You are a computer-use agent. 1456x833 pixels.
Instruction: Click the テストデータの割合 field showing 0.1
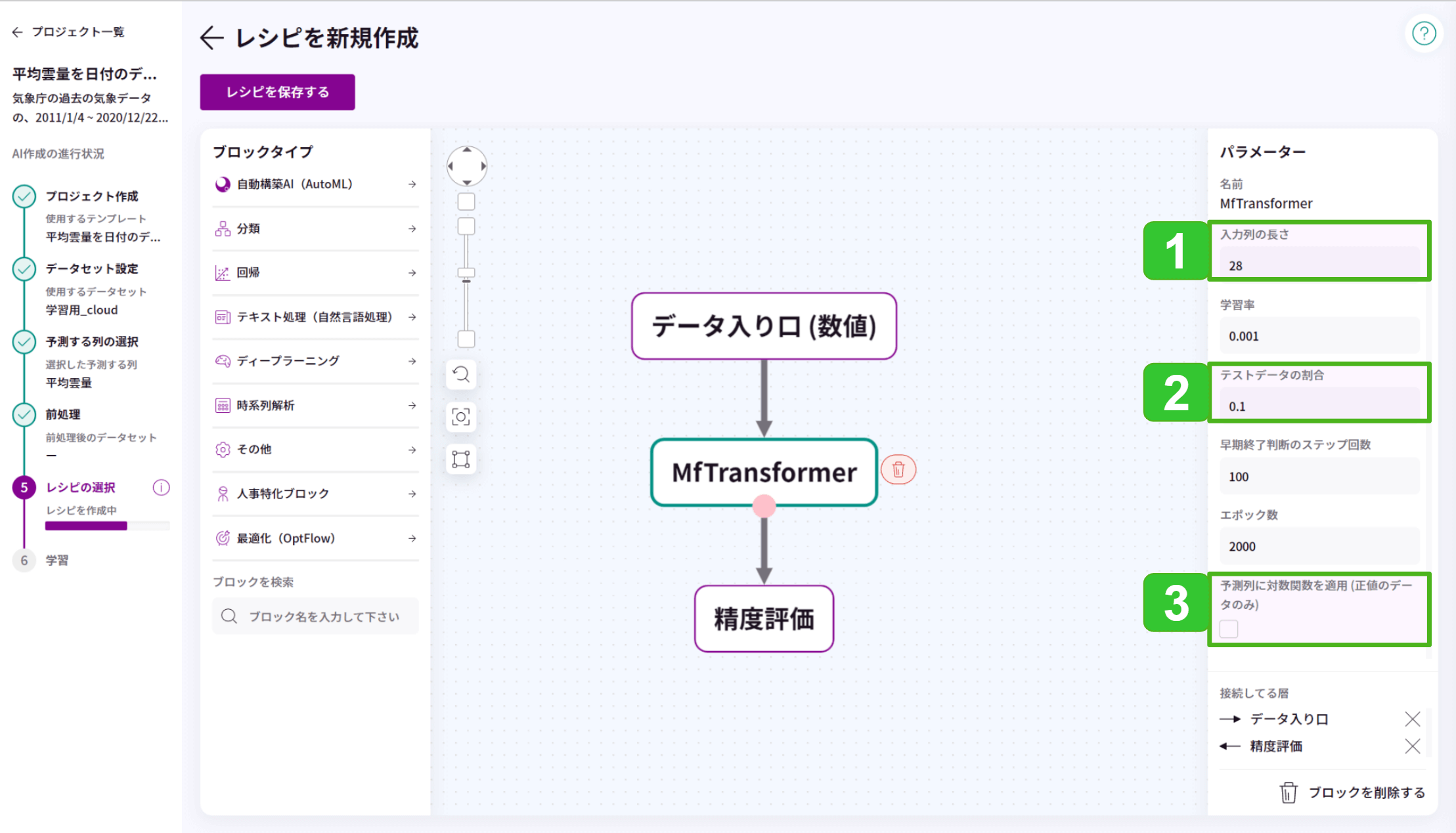point(1319,406)
